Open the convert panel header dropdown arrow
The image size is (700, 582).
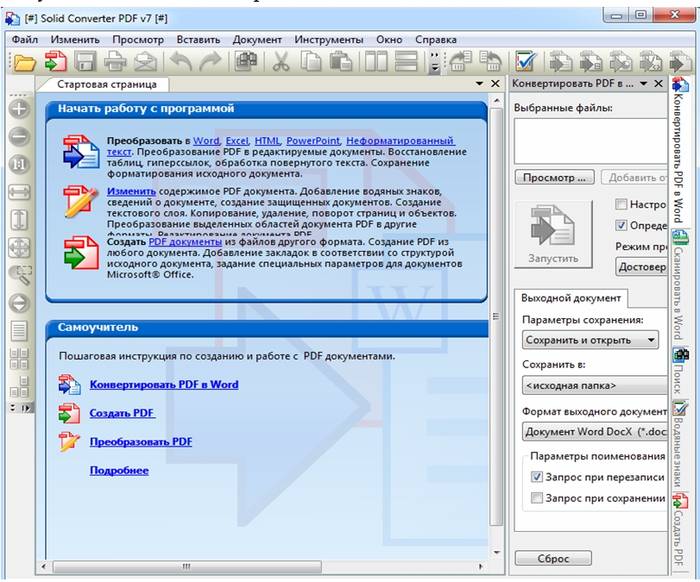click(x=644, y=83)
